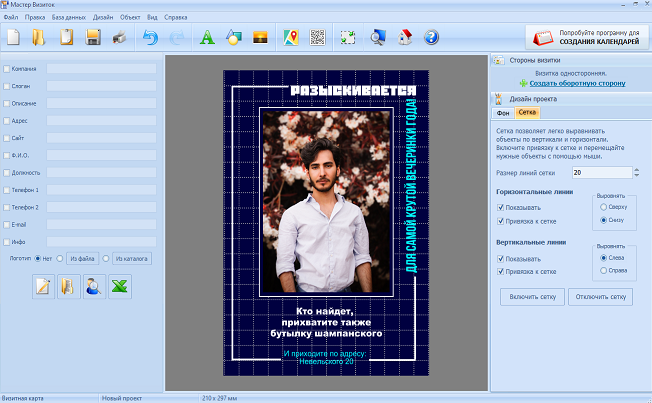652x403 pixels.
Task: Add a map with map pin icon
Action: click(291, 37)
